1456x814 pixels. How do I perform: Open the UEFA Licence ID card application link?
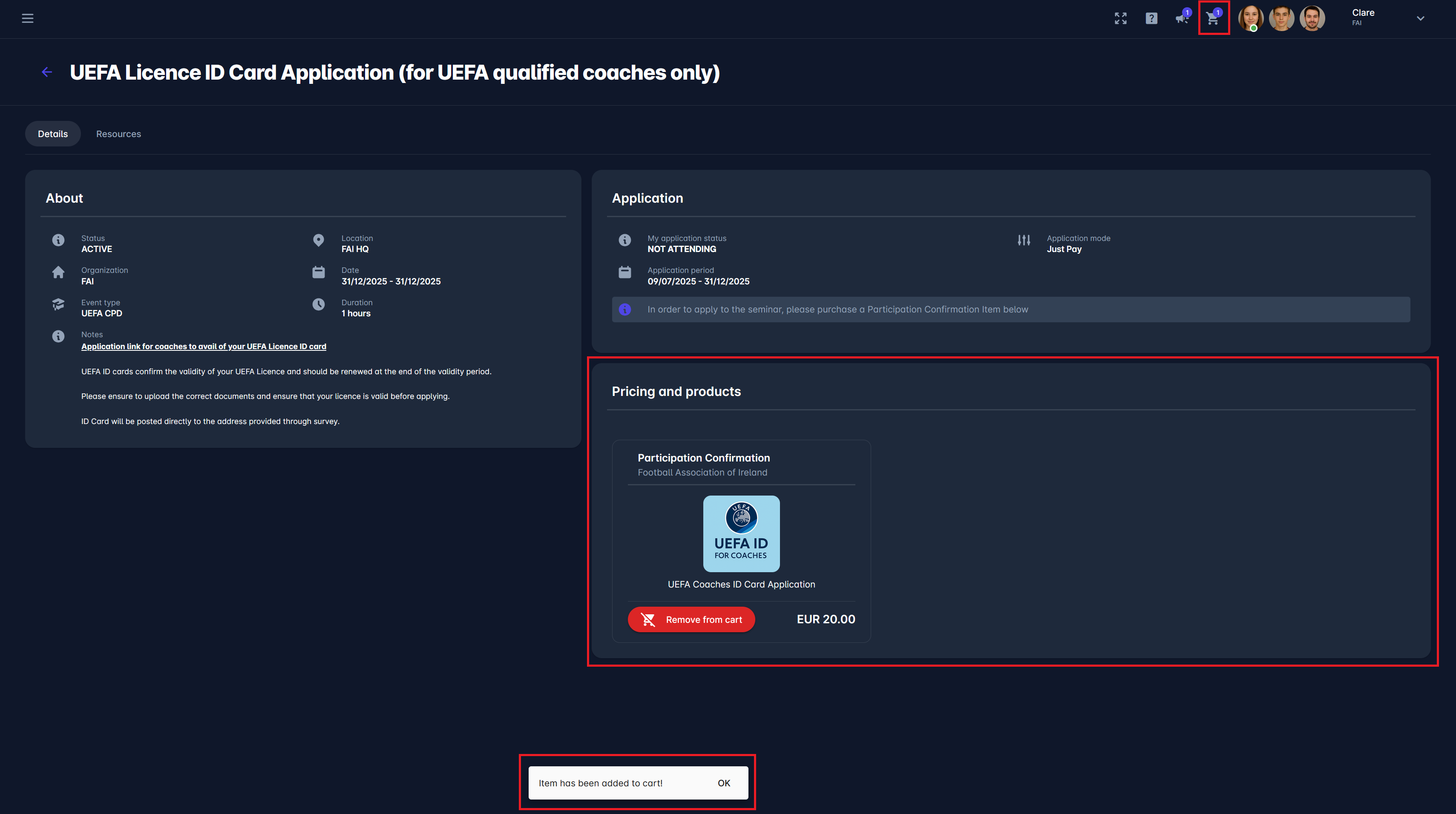pos(204,346)
